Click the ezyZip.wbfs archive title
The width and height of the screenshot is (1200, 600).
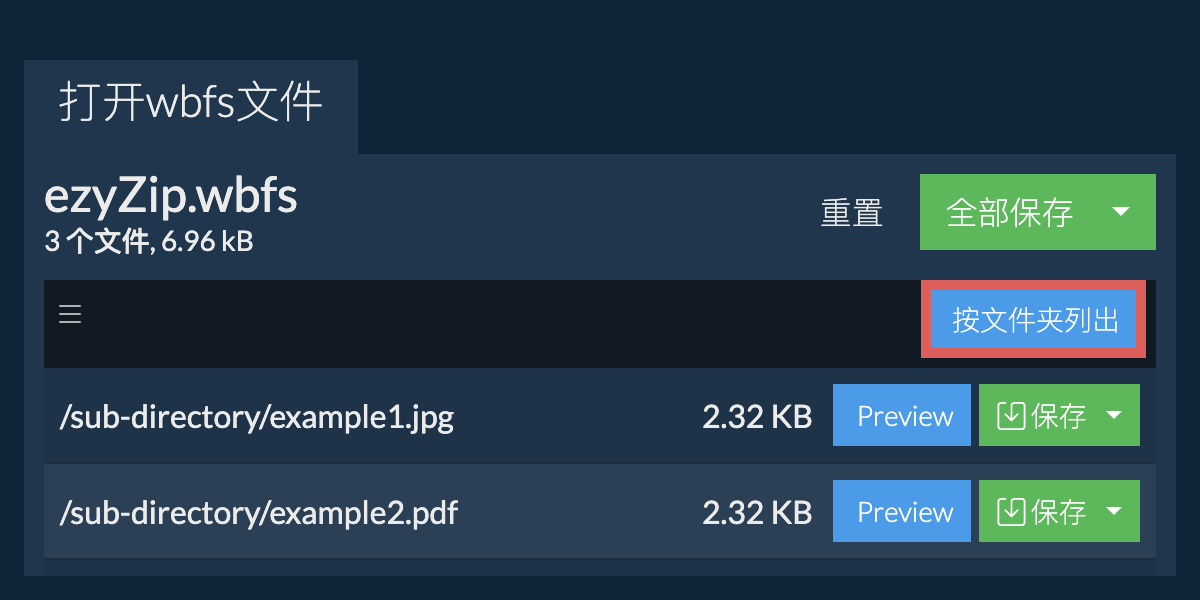171,198
